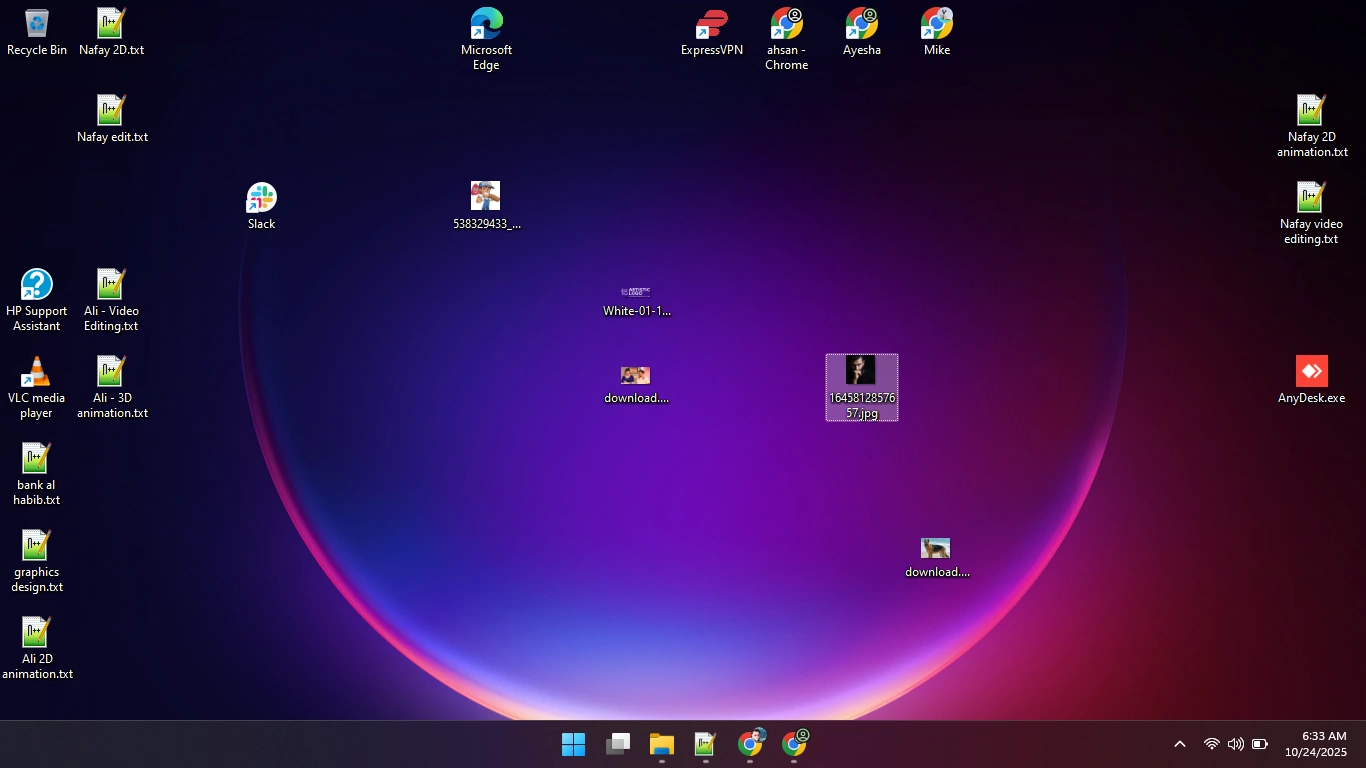Open the clock and date panel
This screenshot has width=1366, height=768.
point(1316,745)
